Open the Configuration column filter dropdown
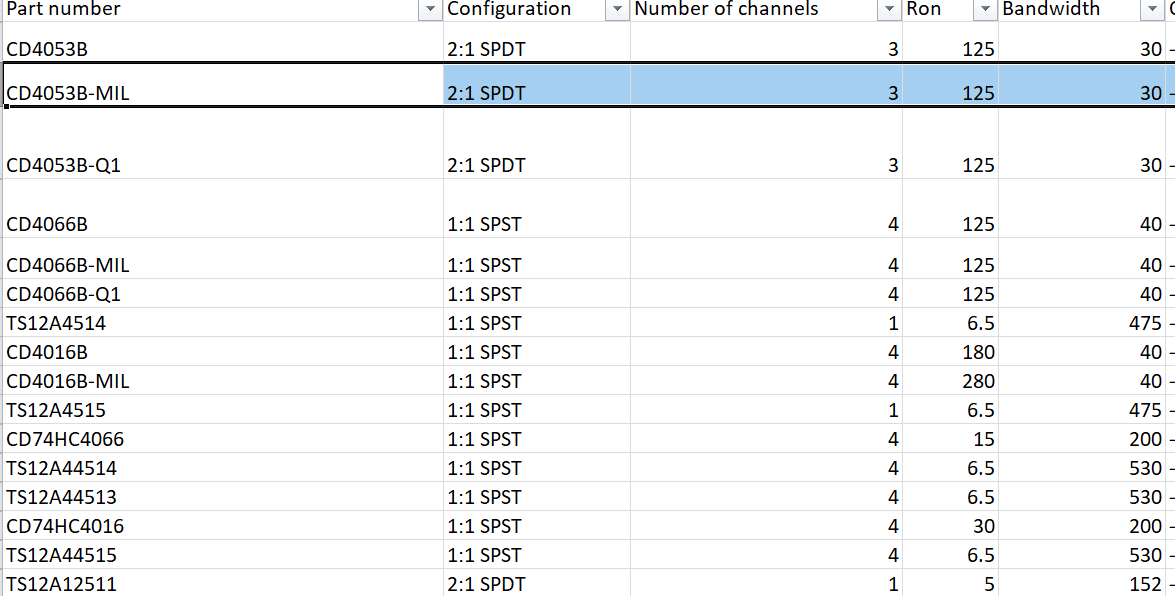Viewport: 1175px width, 596px height. pyautogui.click(x=616, y=9)
